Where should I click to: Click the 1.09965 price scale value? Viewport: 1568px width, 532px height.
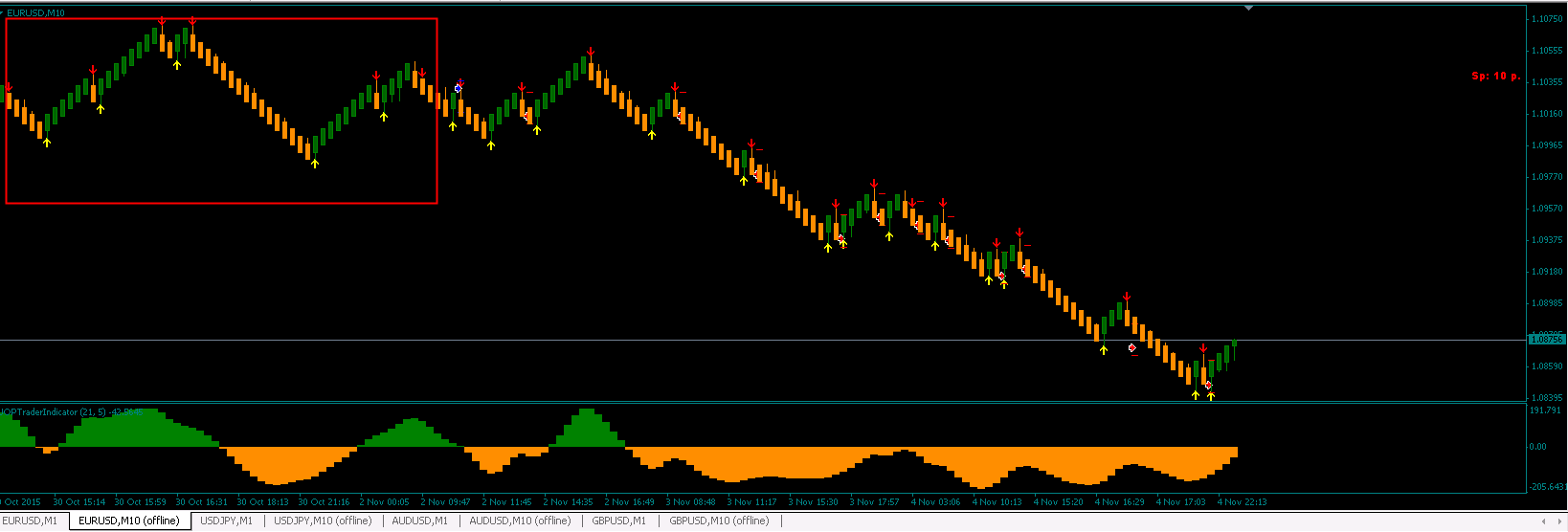click(1547, 145)
